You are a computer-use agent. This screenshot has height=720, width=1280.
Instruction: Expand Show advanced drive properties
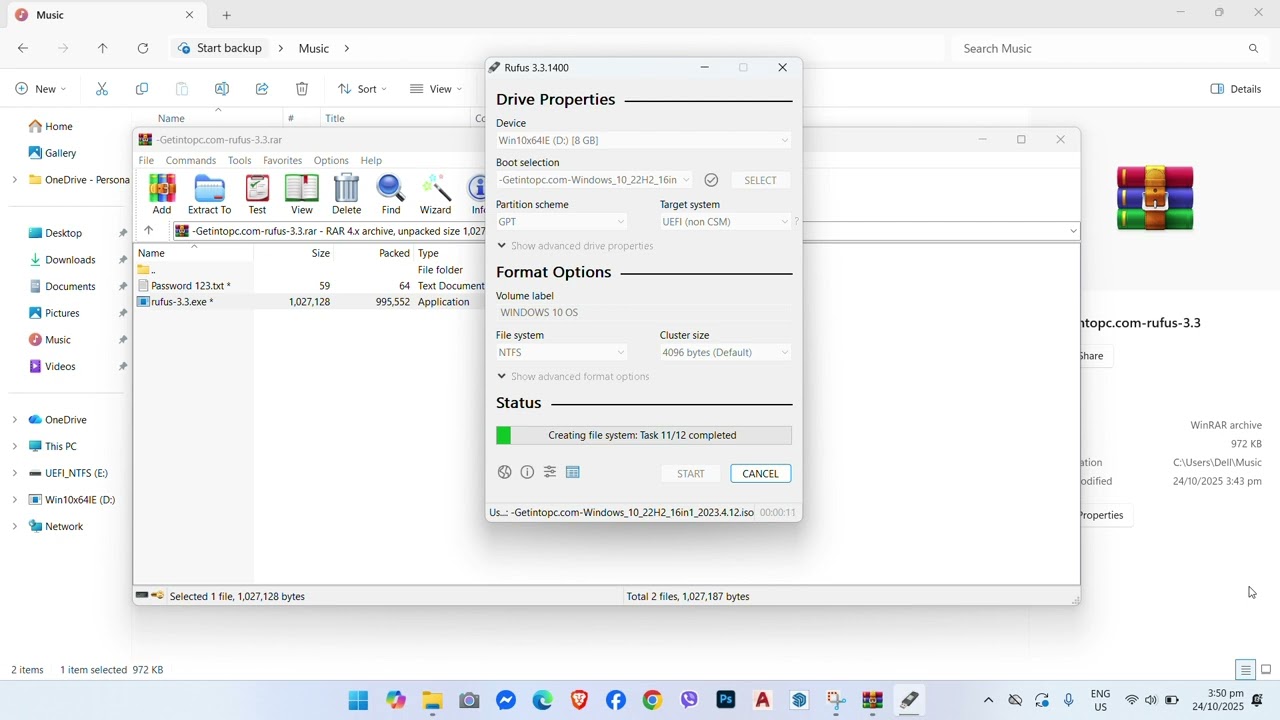[x=575, y=246]
